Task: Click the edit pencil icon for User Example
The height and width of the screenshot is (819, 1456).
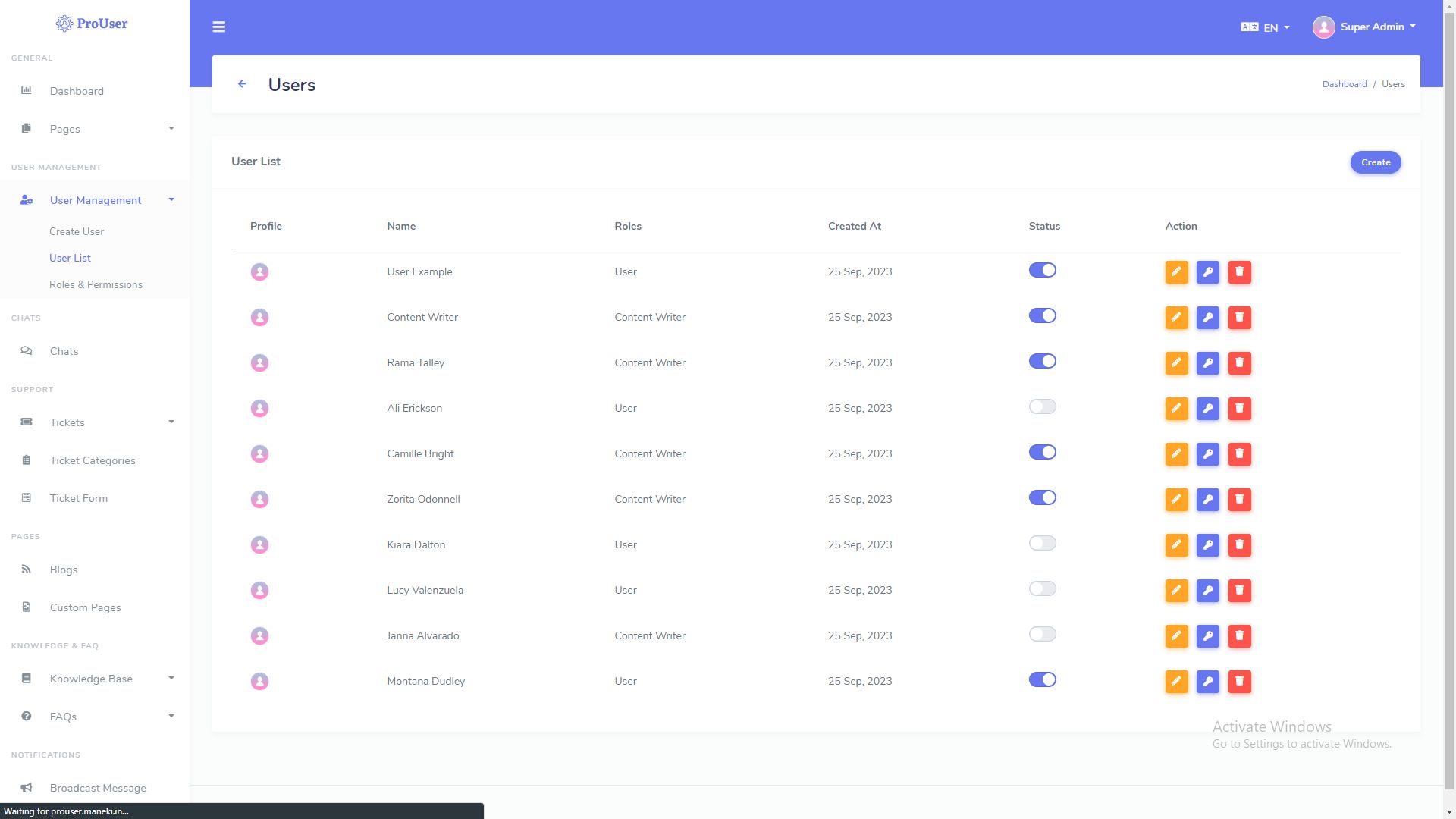Action: coord(1176,272)
